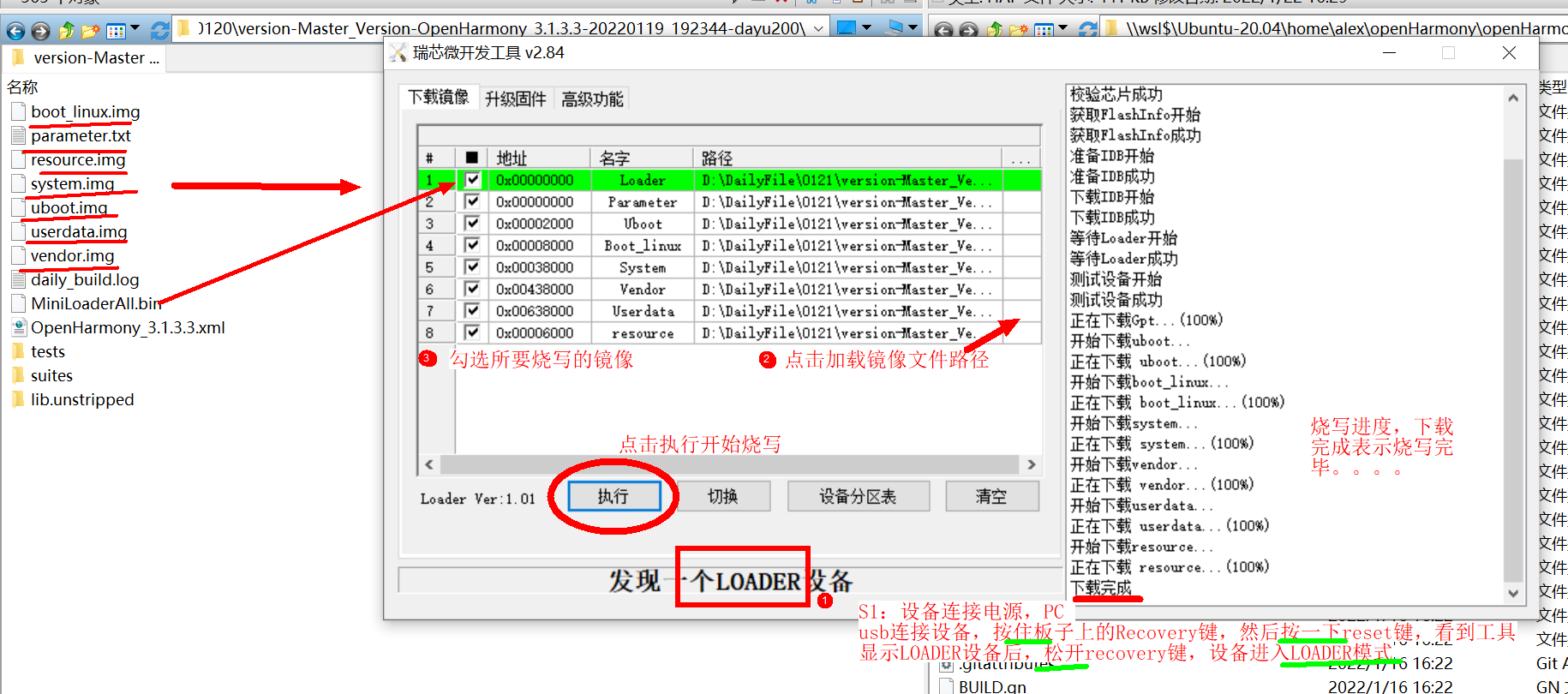Switch to 高级功能 tab

tap(592, 99)
